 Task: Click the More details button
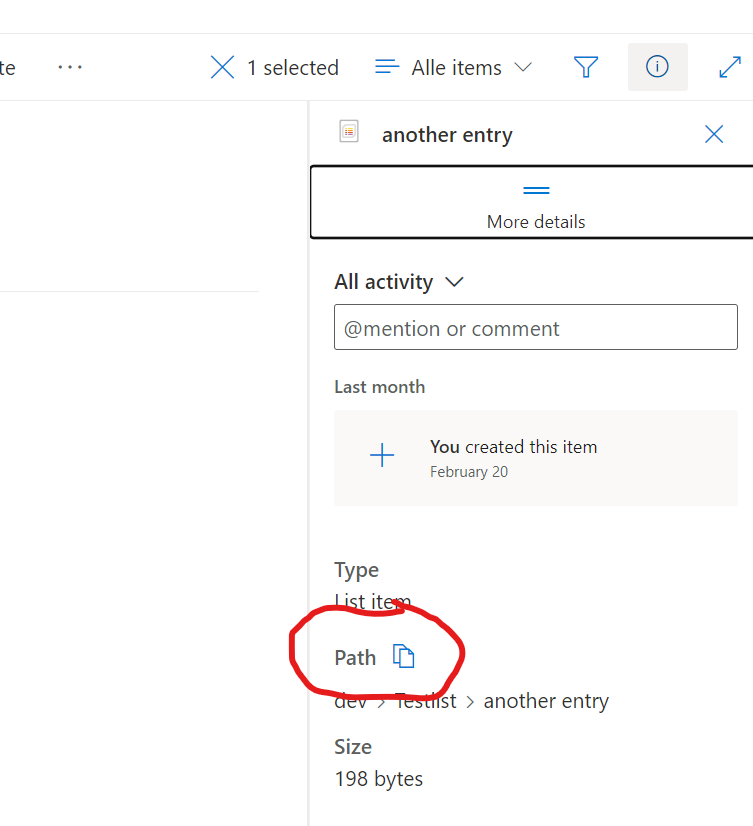pyautogui.click(x=533, y=202)
